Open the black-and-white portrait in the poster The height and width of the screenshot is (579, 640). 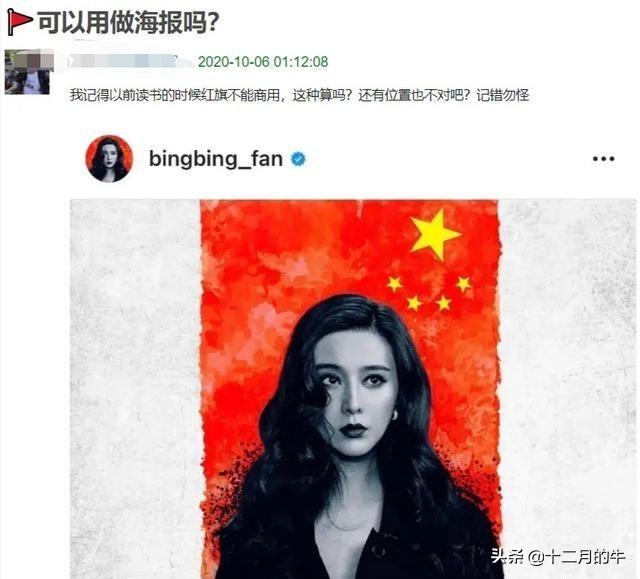pos(351,436)
